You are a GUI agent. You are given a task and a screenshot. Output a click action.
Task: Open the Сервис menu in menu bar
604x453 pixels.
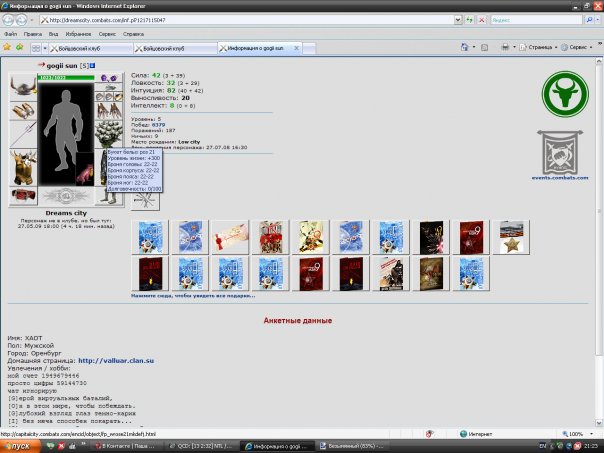(x=107, y=34)
